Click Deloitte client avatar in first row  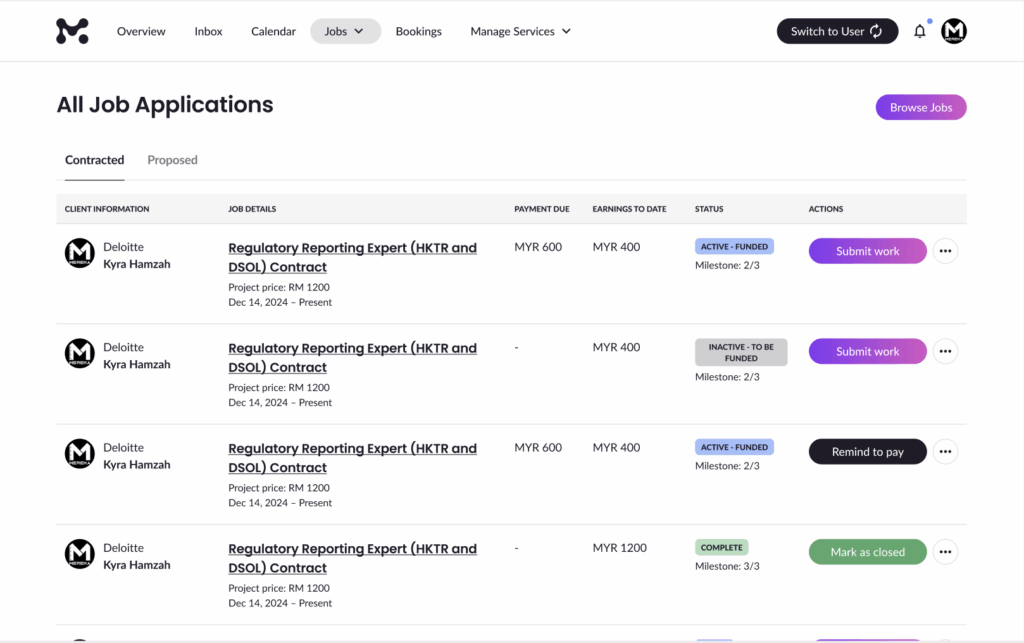coord(80,253)
